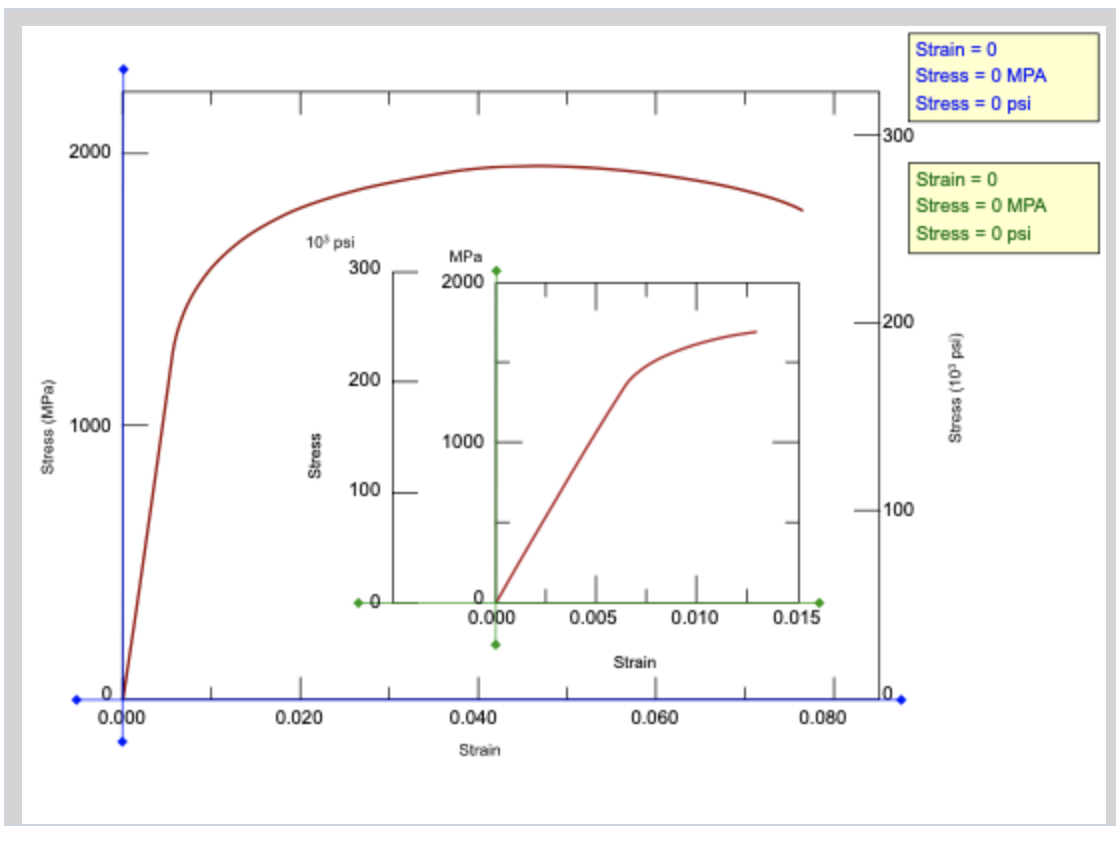Click the green 'Stress = 0 MPA' readout
The height and width of the screenshot is (842, 1116).
(981, 206)
